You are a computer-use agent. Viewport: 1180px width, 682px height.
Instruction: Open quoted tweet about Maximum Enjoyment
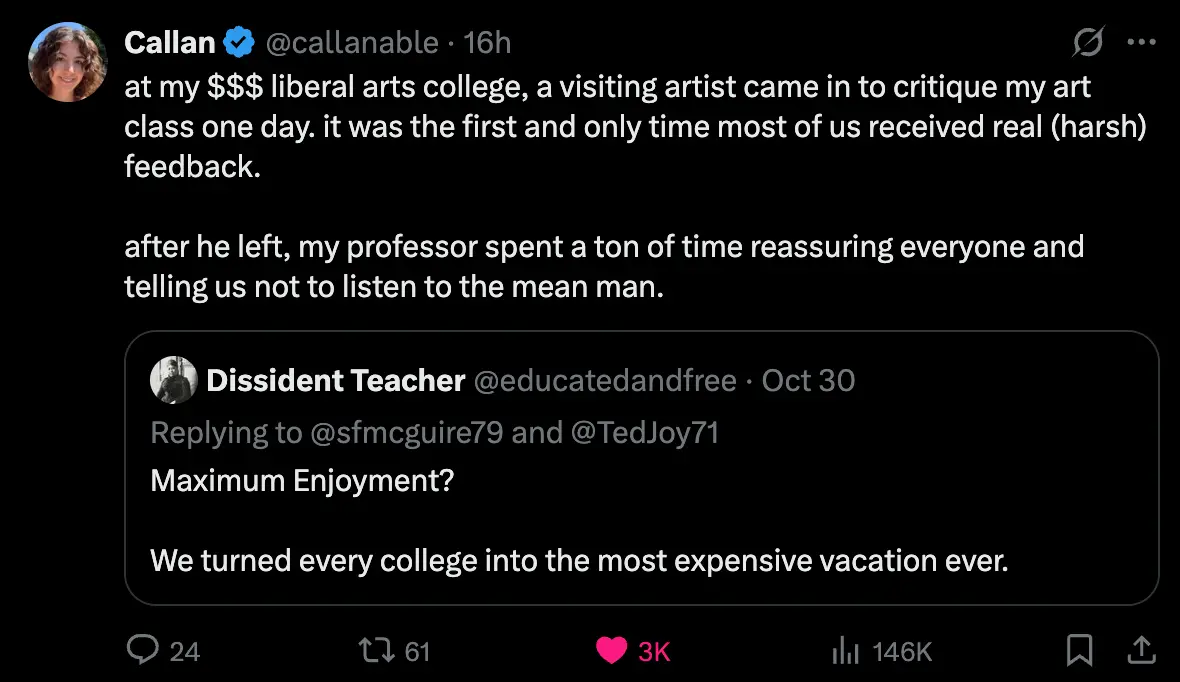tap(640, 520)
